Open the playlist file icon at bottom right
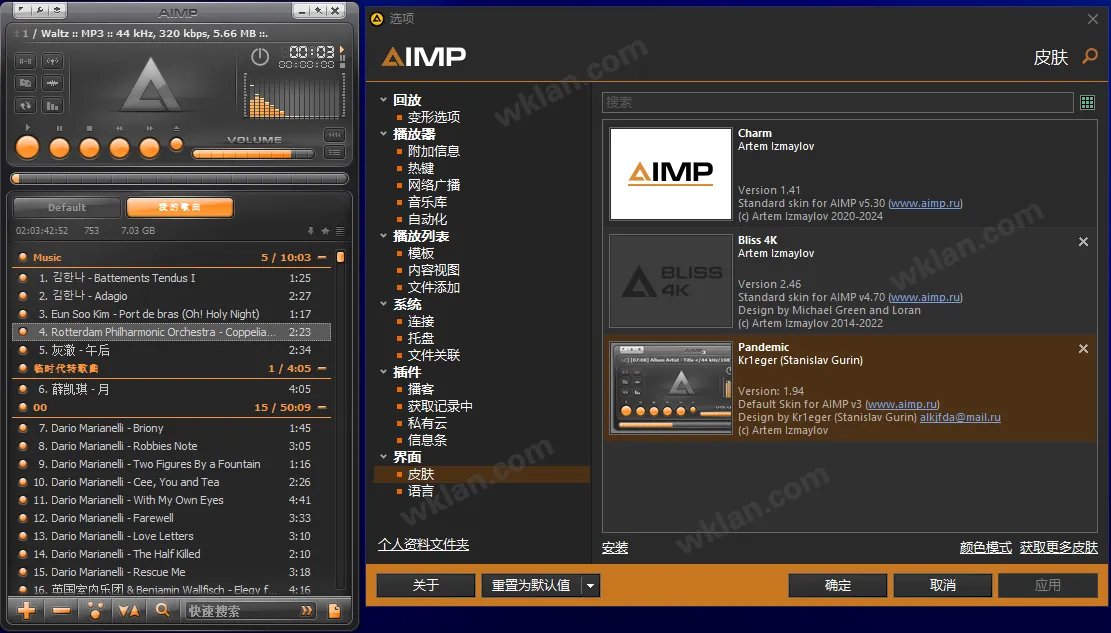This screenshot has height=633, width=1111. click(334, 611)
